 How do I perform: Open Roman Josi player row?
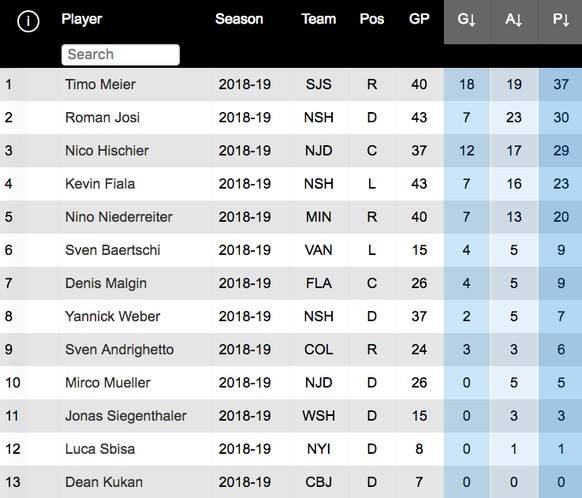click(291, 117)
